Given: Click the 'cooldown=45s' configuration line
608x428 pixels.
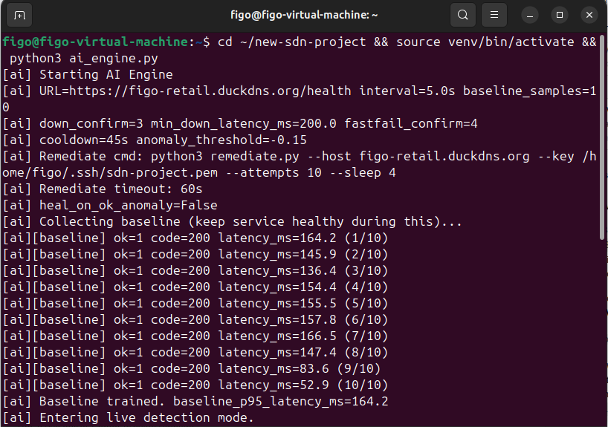Looking at the screenshot, I should [x=154, y=140].
